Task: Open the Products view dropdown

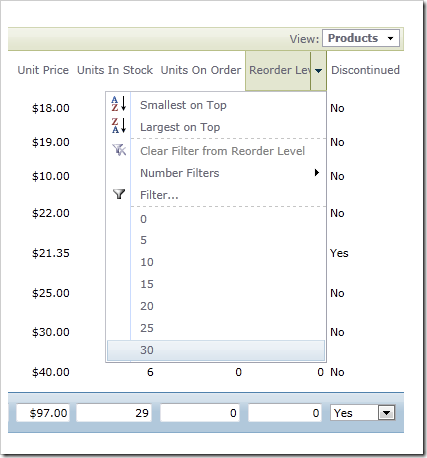Action: coord(361,38)
